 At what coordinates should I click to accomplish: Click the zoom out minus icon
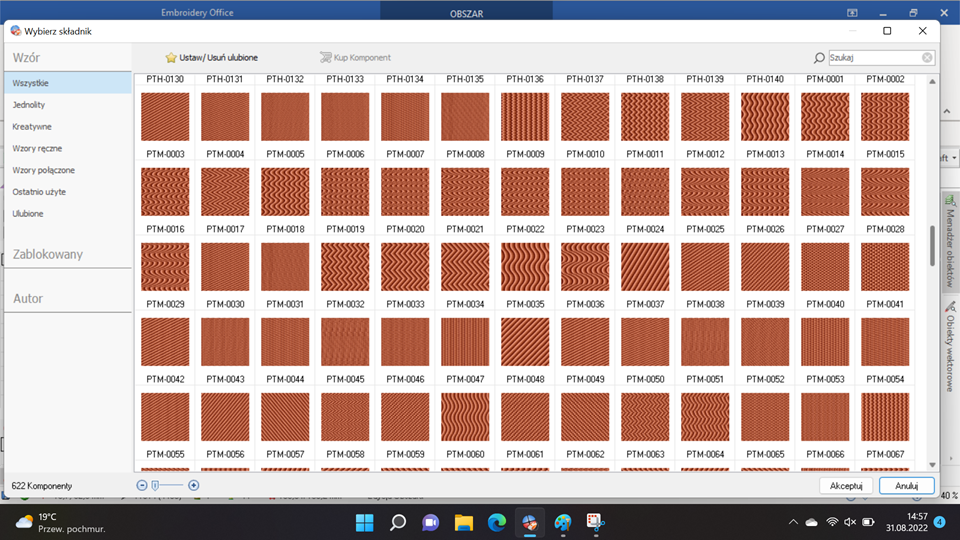pos(142,485)
